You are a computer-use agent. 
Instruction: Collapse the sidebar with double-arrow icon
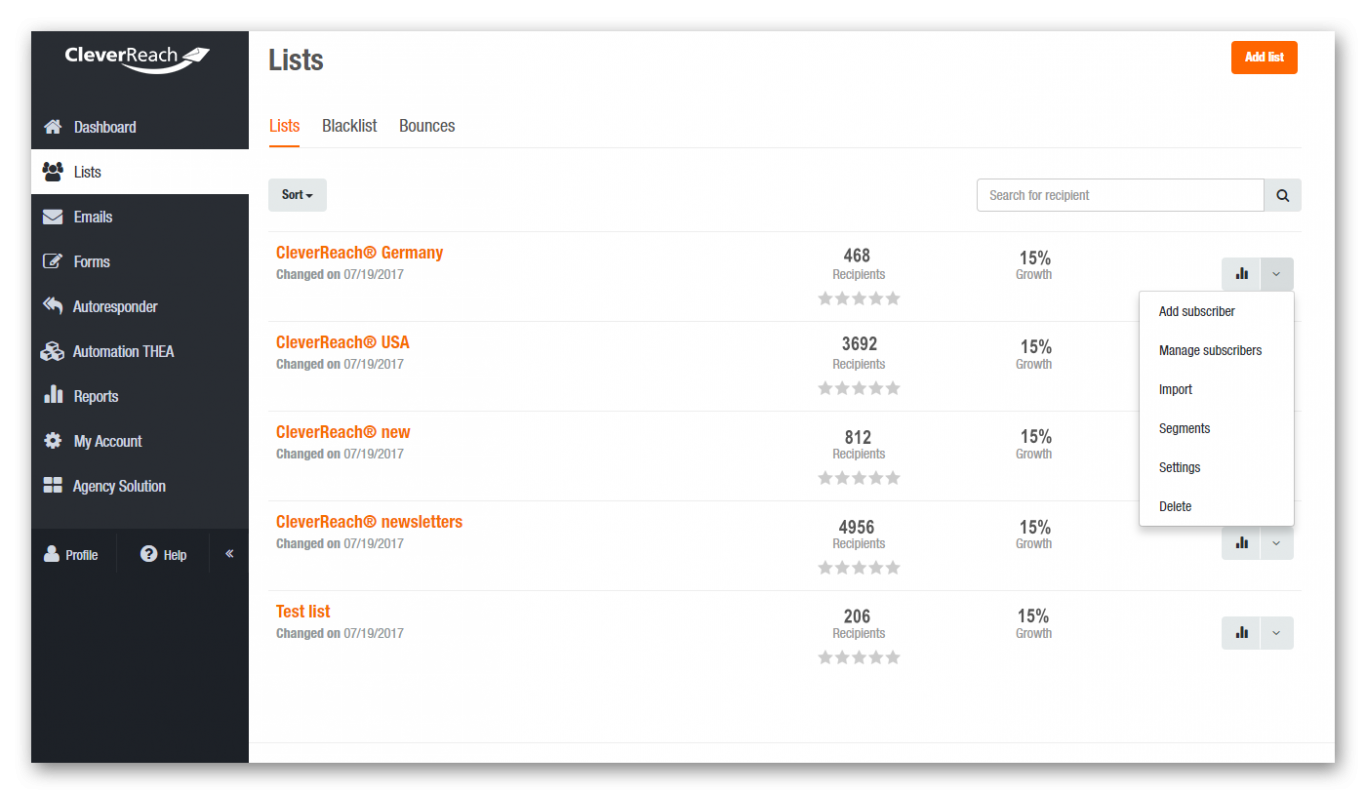pyautogui.click(x=229, y=553)
